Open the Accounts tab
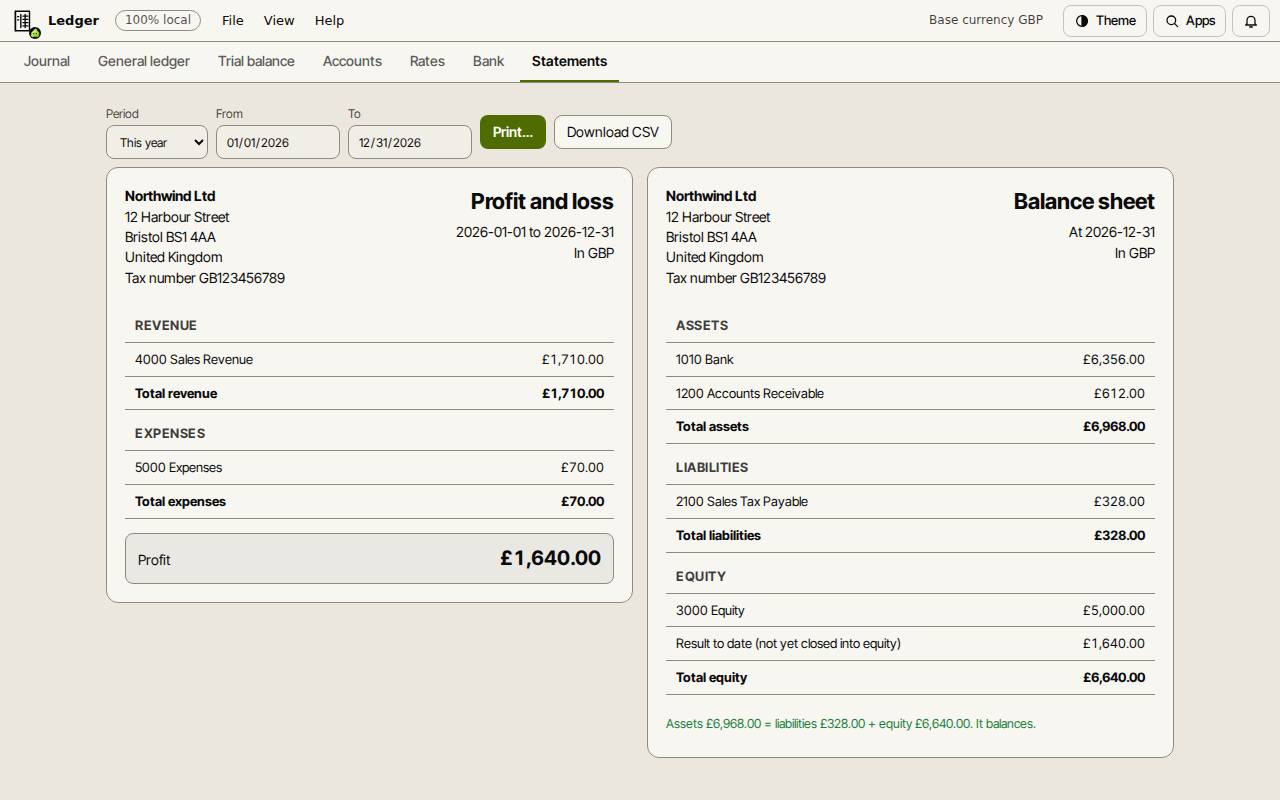Image resolution: width=1280 pixels, height=800 pixels. click(352, 61)
